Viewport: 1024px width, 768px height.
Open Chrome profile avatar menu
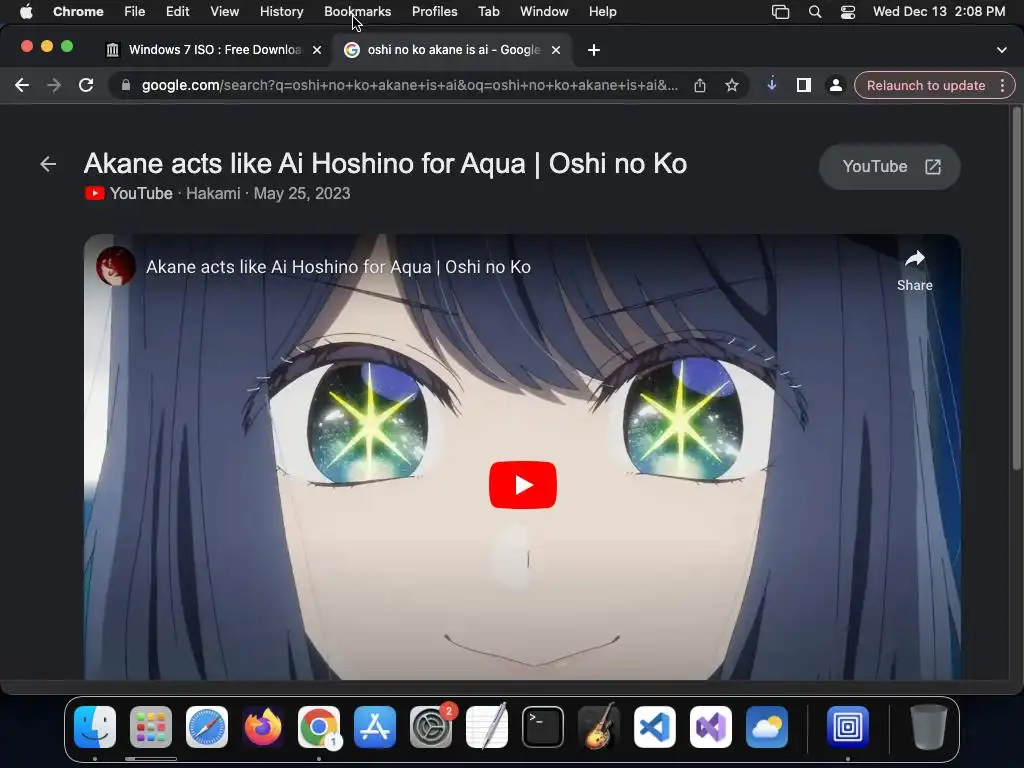pyautogui.click(x=835, y=85)
